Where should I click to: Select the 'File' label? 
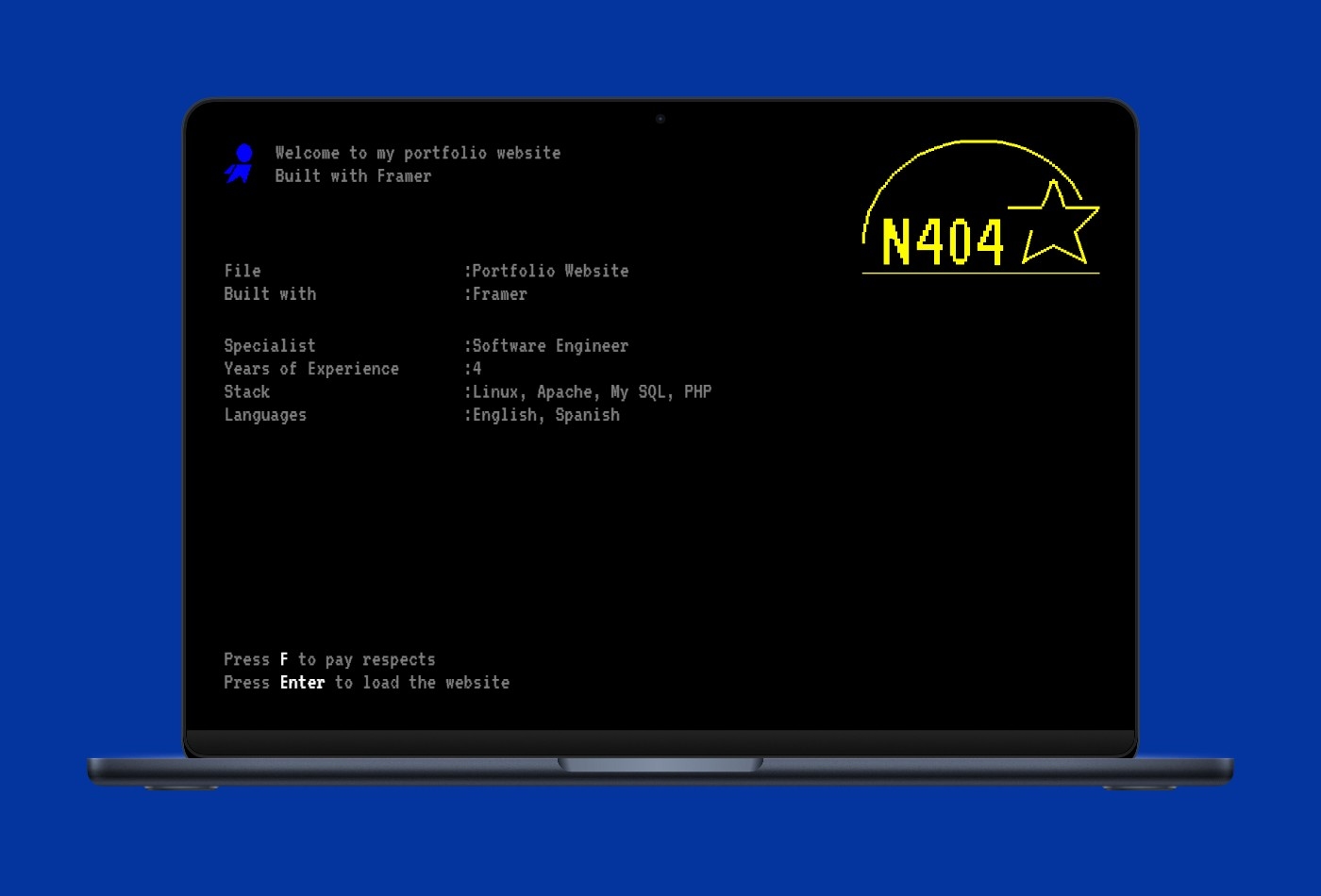[242, 271]
